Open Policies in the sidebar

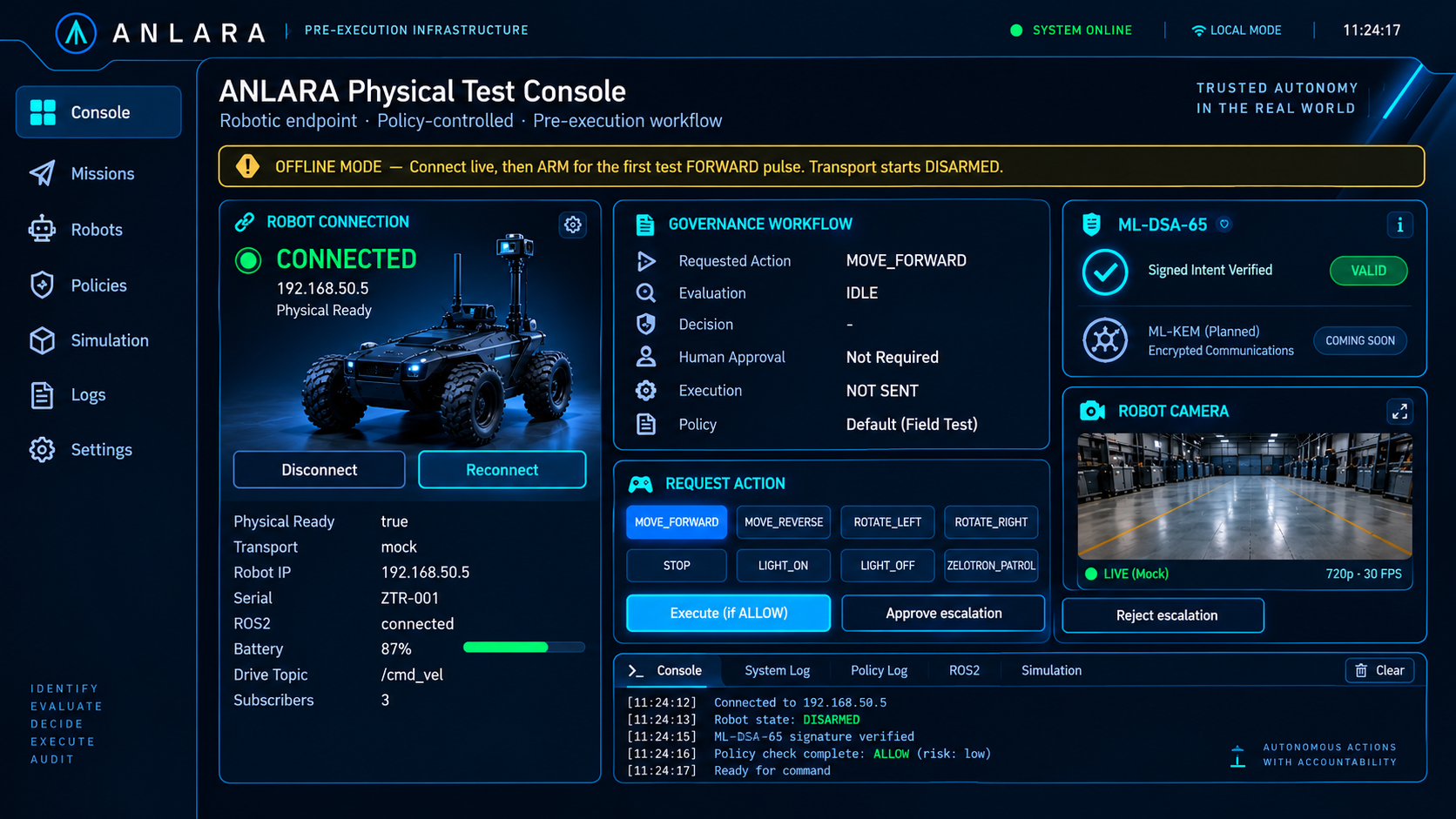(x=78, y=285)
